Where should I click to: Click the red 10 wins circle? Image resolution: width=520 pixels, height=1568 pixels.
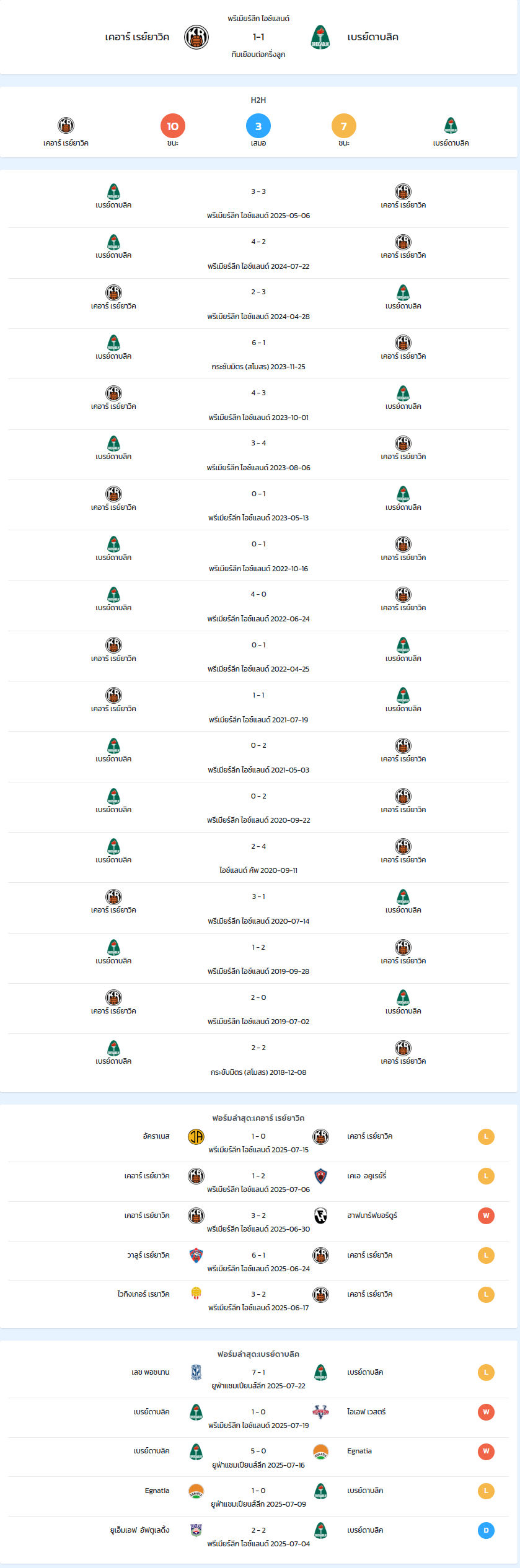tap(173, 126)
